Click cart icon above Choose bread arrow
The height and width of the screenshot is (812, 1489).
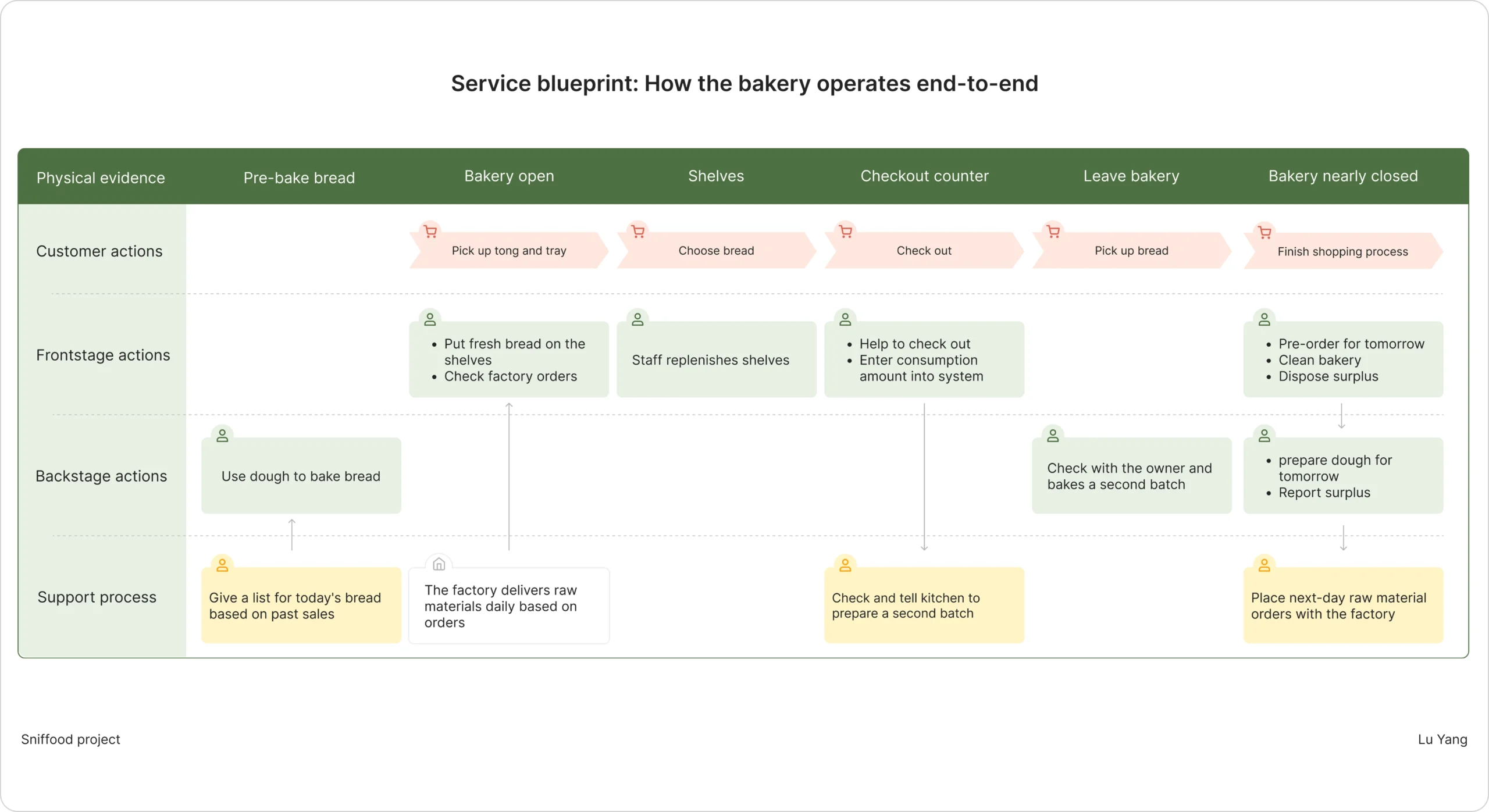tap(638, 232)
